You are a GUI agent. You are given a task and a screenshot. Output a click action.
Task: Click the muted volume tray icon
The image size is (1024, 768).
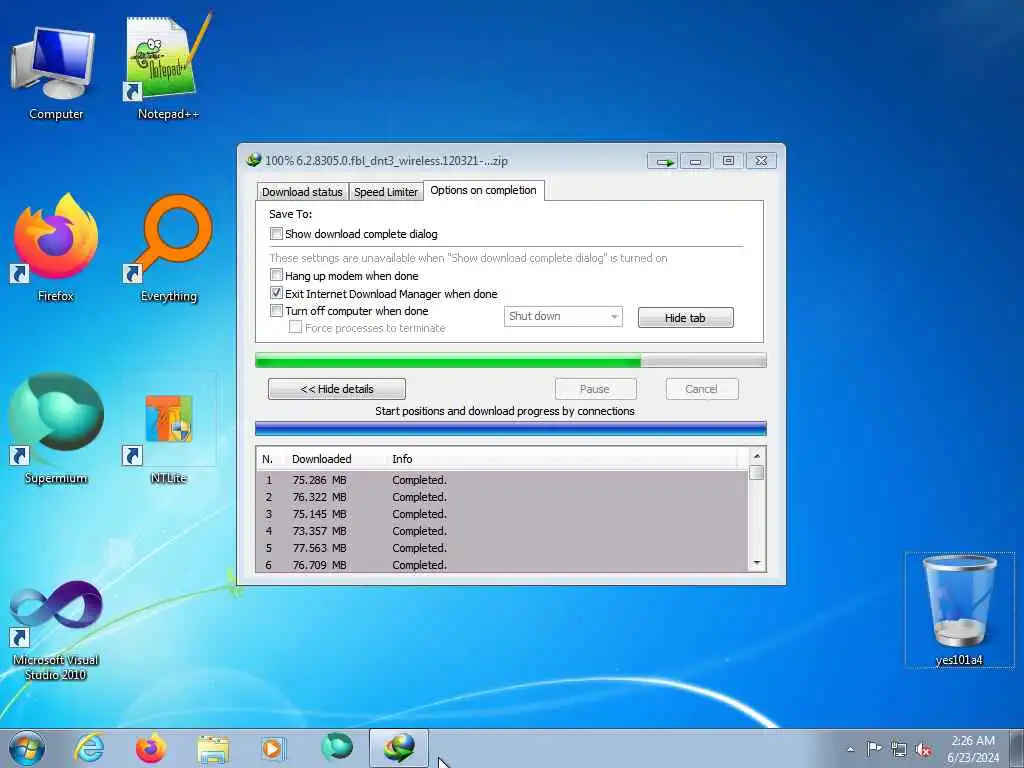click(x=923, y=750)
